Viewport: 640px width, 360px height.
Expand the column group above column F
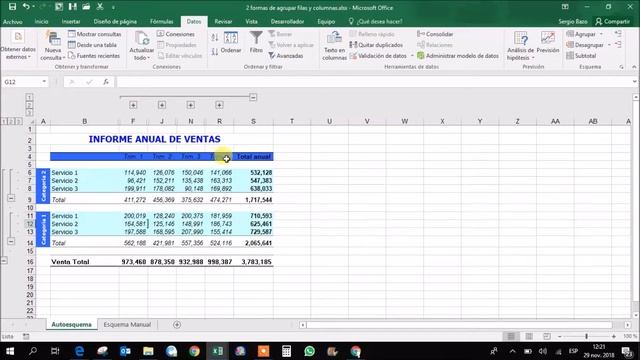pyautogui.click(x=133, y=105)
